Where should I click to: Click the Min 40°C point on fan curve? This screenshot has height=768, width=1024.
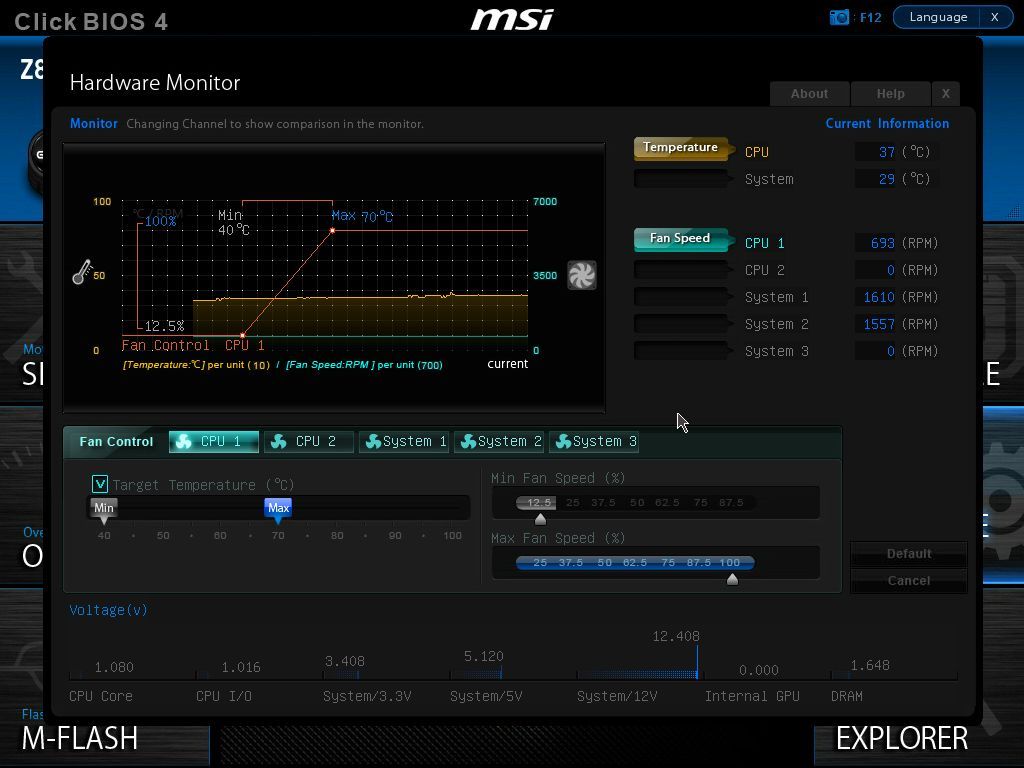point(242,335)
